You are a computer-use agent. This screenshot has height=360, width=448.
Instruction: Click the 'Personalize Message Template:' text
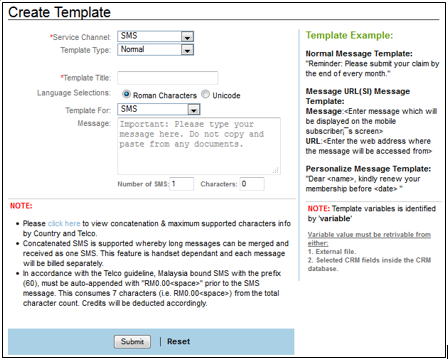pos(368,169)
